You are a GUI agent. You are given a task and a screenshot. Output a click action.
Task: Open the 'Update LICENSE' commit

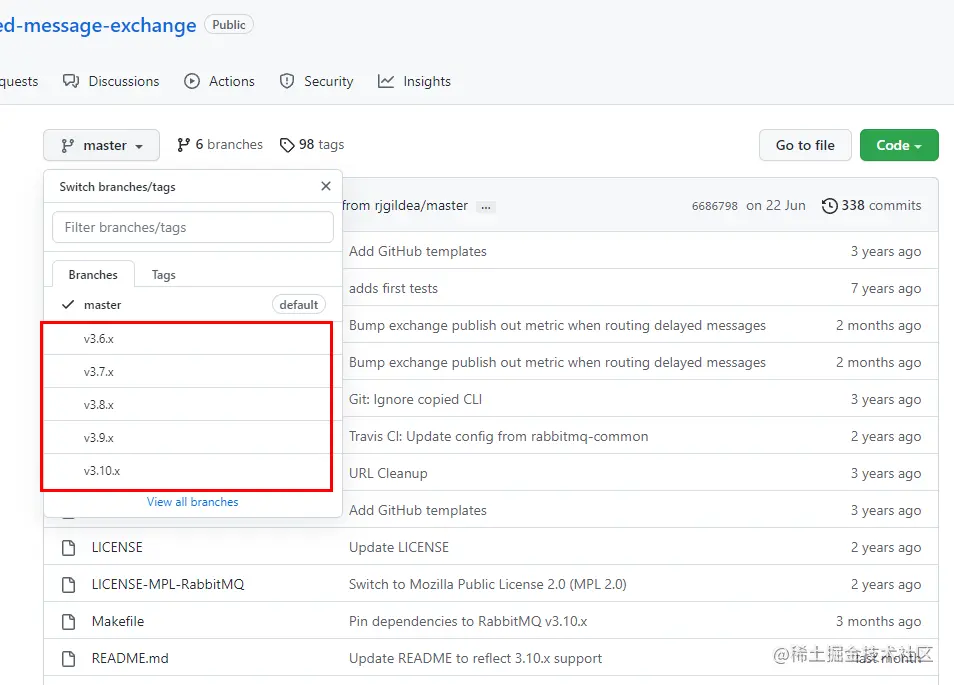pyautogui.click(x=399, y=548)
